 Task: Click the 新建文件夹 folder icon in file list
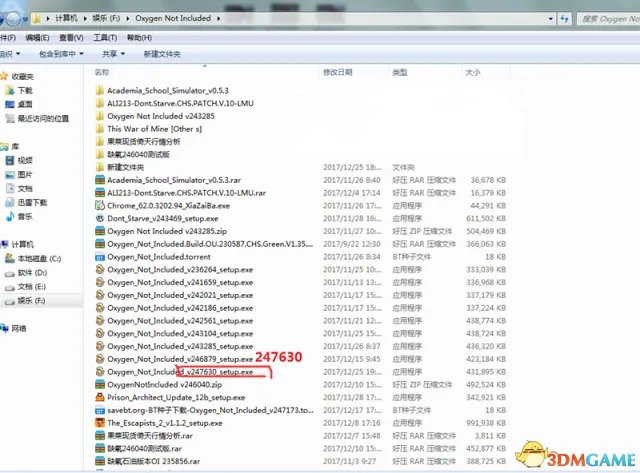click(100, 167)
